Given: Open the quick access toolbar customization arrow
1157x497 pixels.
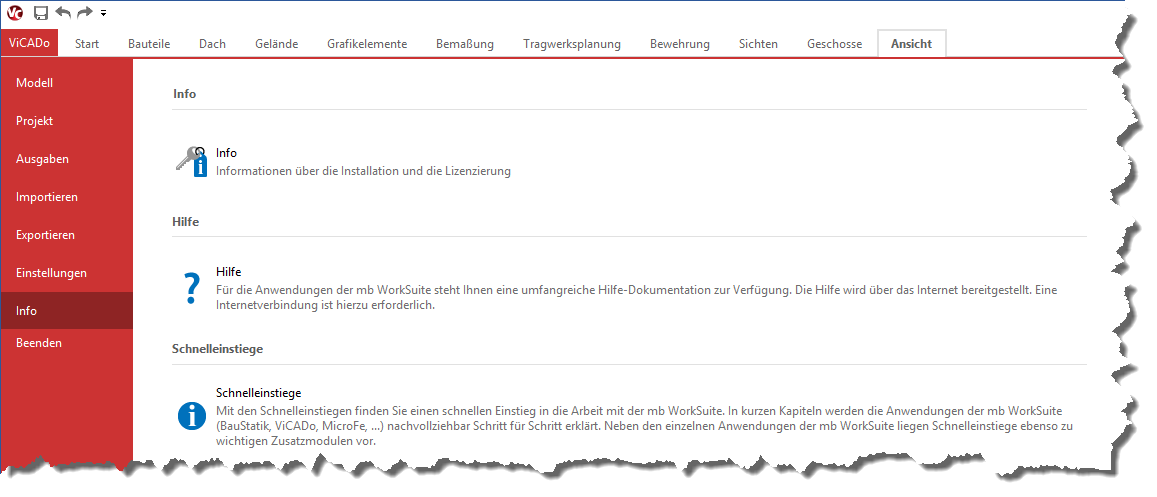Looking at the screenshot, I should (x=103, y=13).
